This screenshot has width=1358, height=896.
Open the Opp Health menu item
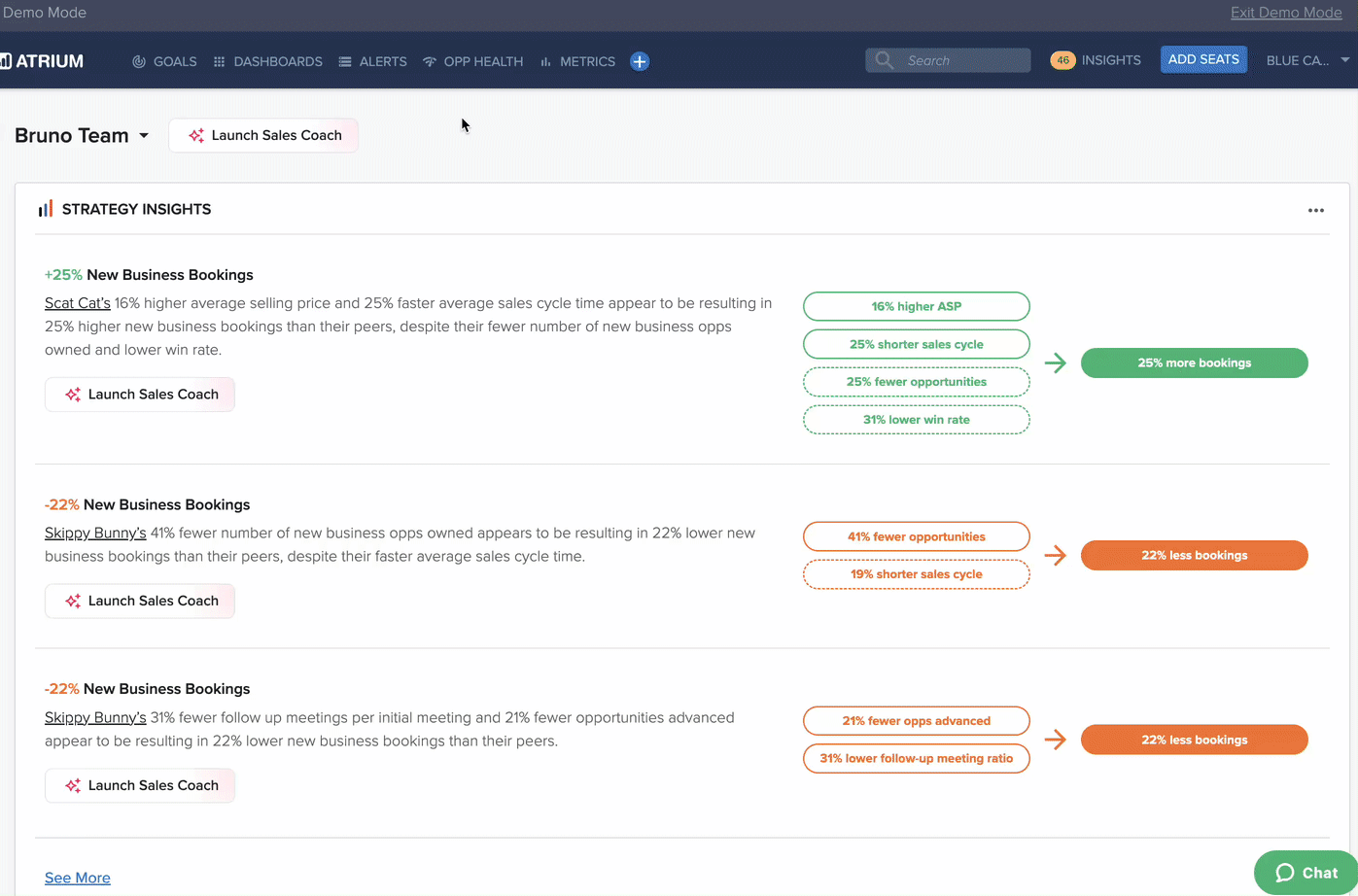[x=472, y=61]
